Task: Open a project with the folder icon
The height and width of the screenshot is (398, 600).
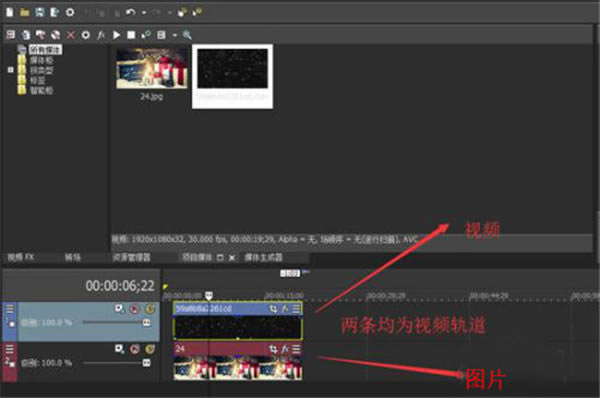Action: tap(25, 12)
